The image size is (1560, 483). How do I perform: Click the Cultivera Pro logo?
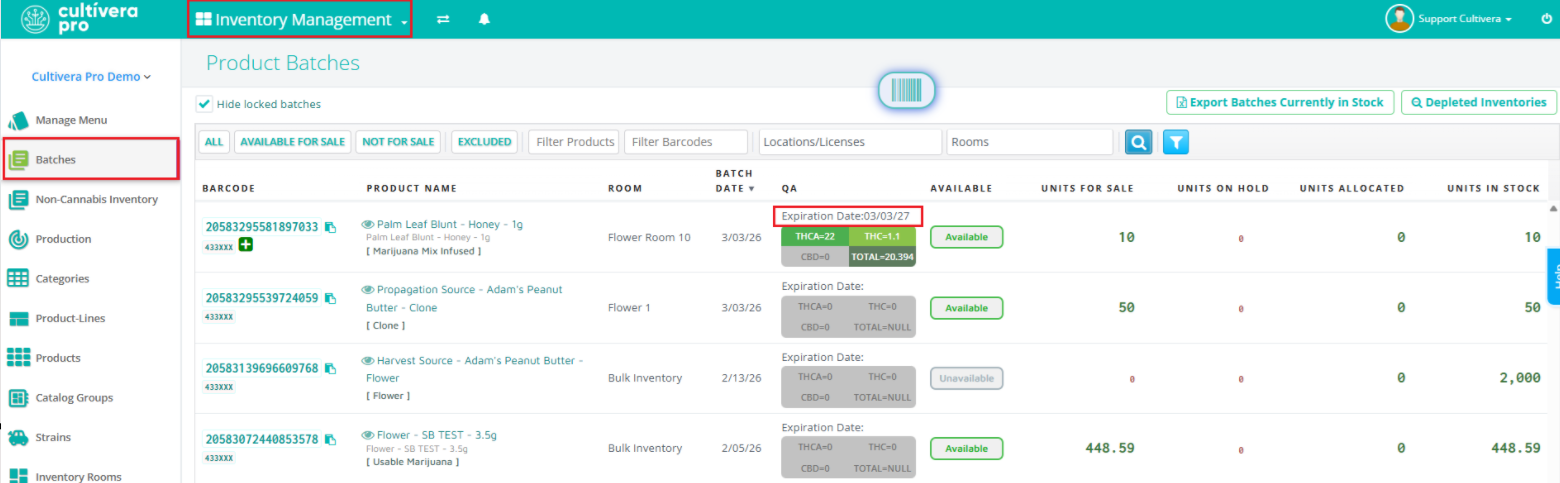click(x=79, y=19)
